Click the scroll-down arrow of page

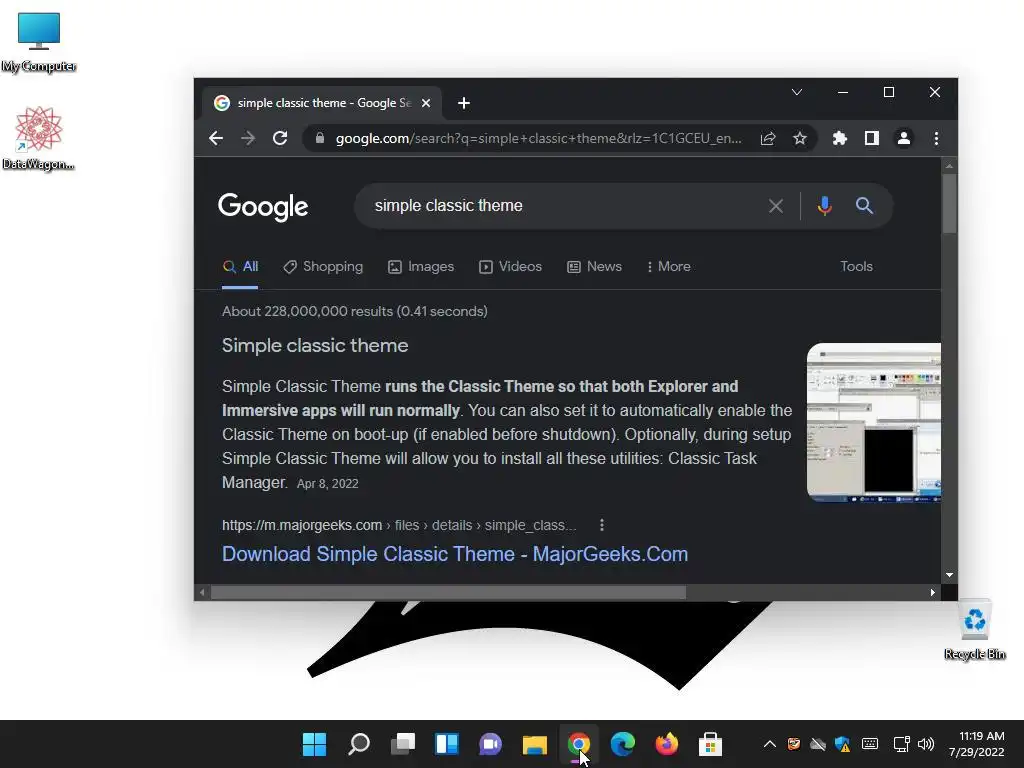[949, 575]
